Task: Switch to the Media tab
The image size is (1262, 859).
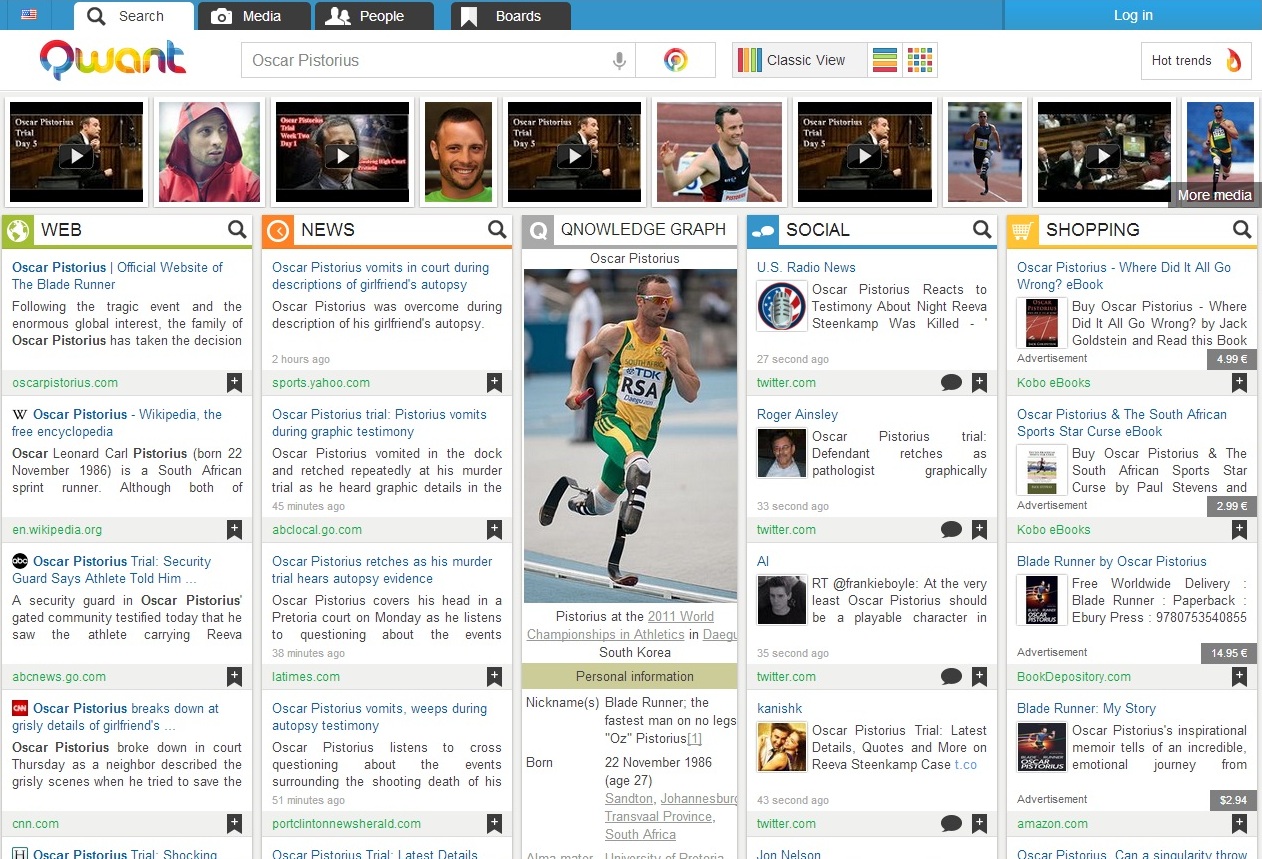Action: (254, 16)
